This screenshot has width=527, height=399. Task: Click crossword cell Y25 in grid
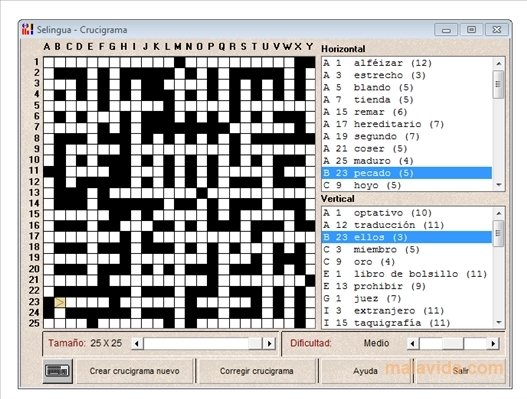[310, 323]
